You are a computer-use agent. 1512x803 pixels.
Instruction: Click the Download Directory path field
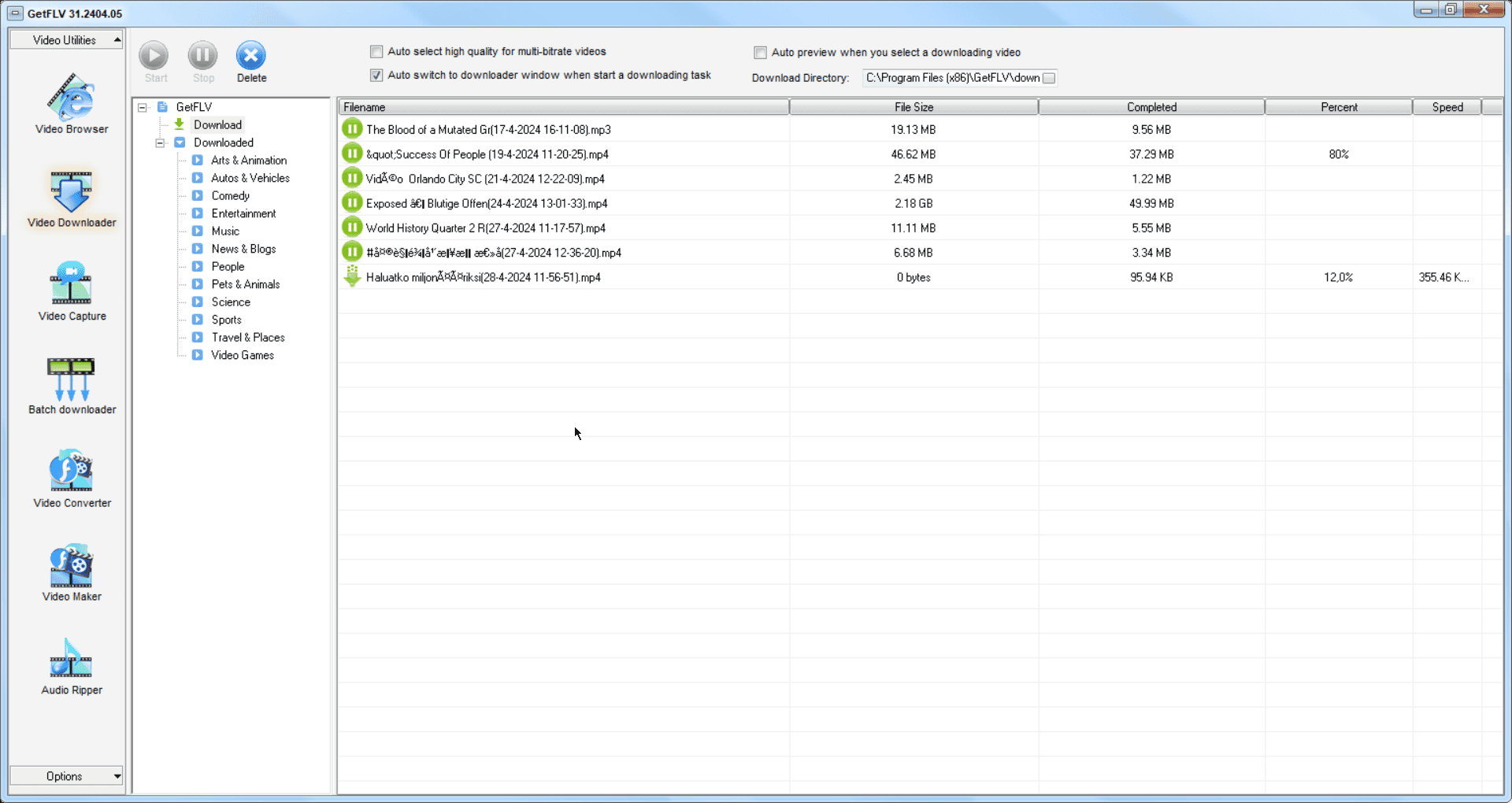coord(952,78)
